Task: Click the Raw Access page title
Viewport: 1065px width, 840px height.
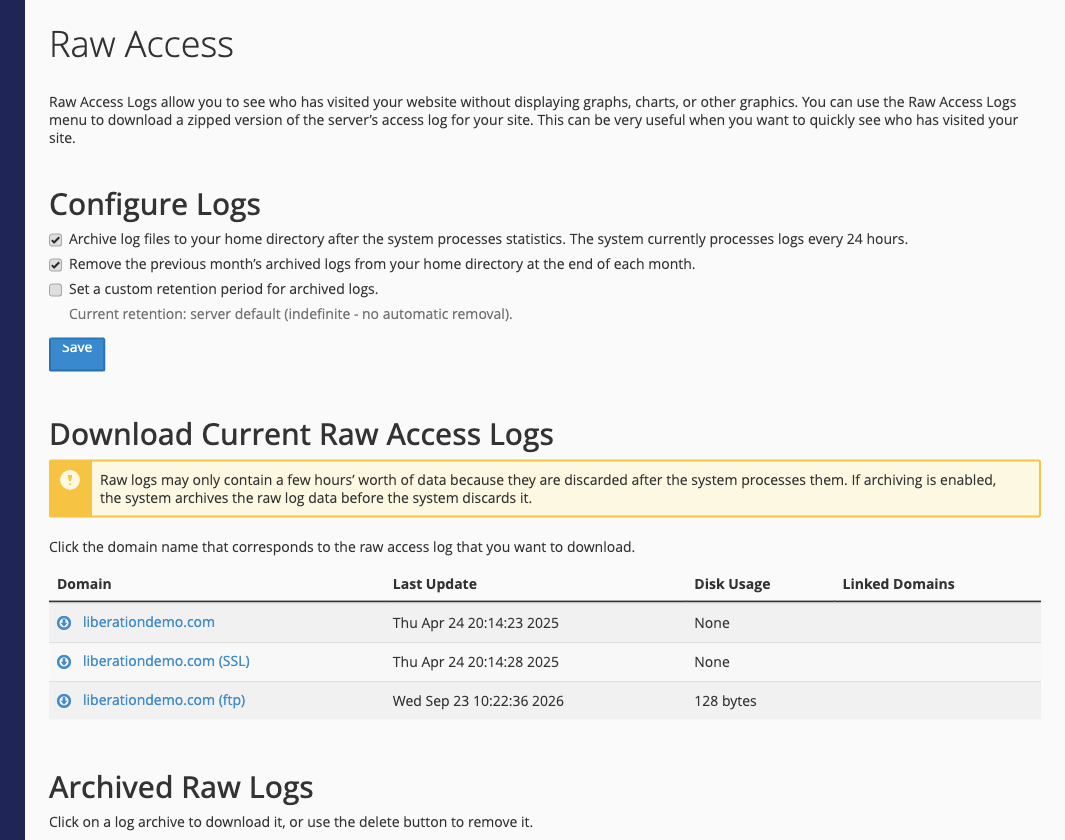Action: tap(141, 45)
